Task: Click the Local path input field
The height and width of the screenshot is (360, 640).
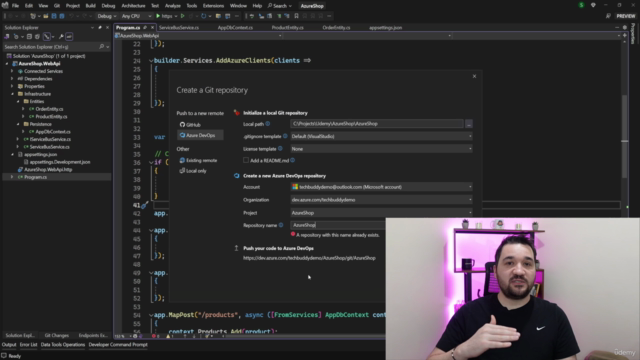Action: (x=377, y=124)
